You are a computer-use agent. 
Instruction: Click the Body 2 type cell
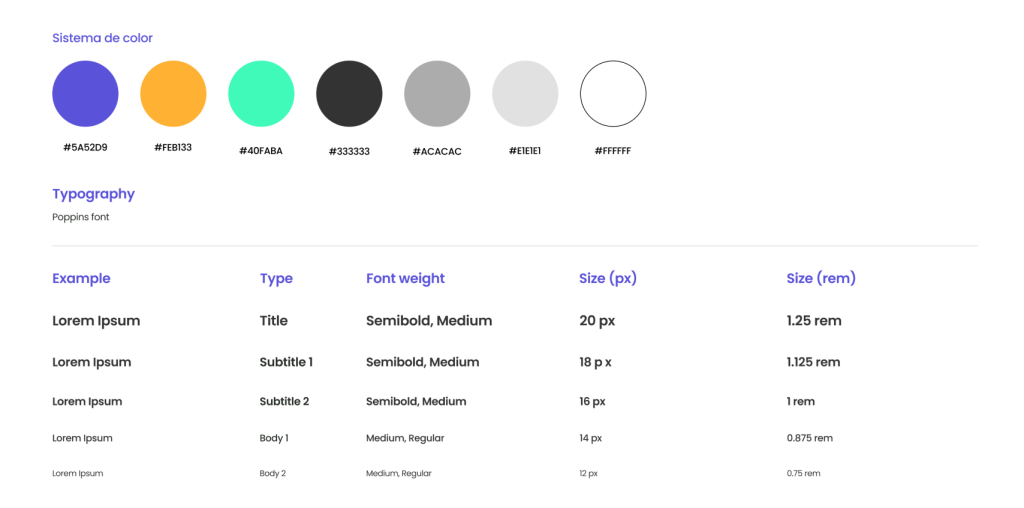pos(273,473)
